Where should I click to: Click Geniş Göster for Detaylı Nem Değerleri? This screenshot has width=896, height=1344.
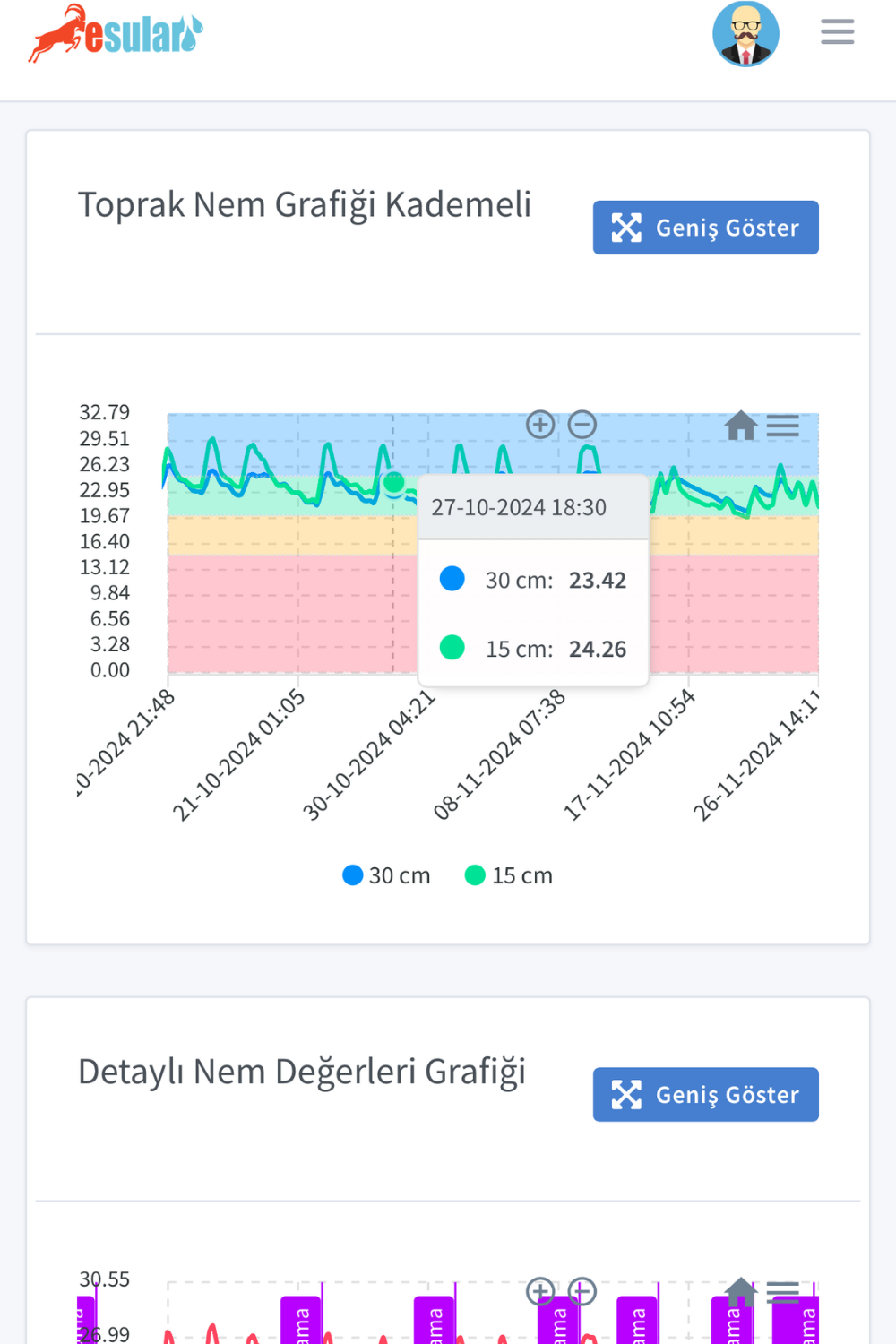pyautogui.click(x=705, y=1094)
